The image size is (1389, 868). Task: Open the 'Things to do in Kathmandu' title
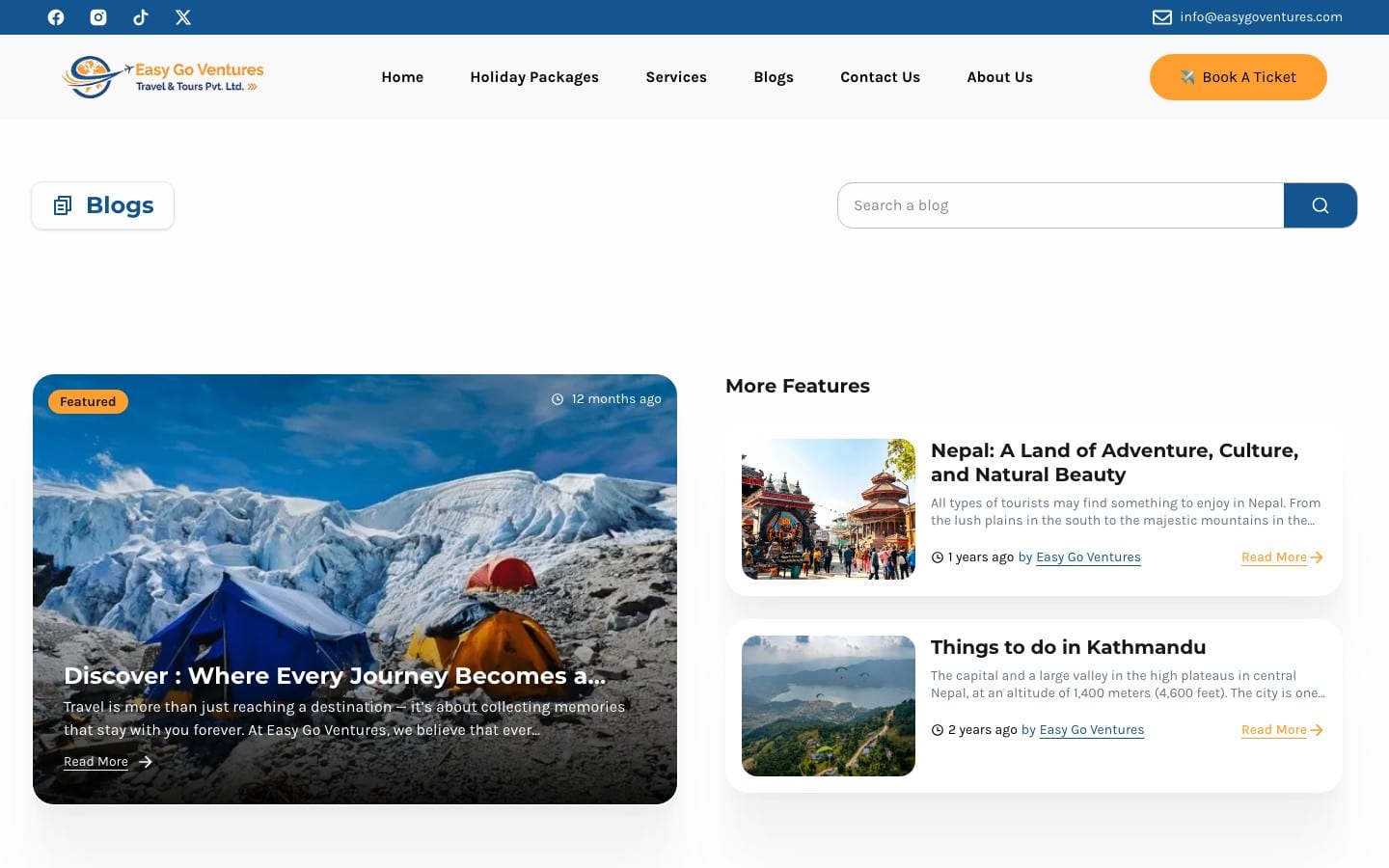pyautogui.click(x=1068, y=647)
